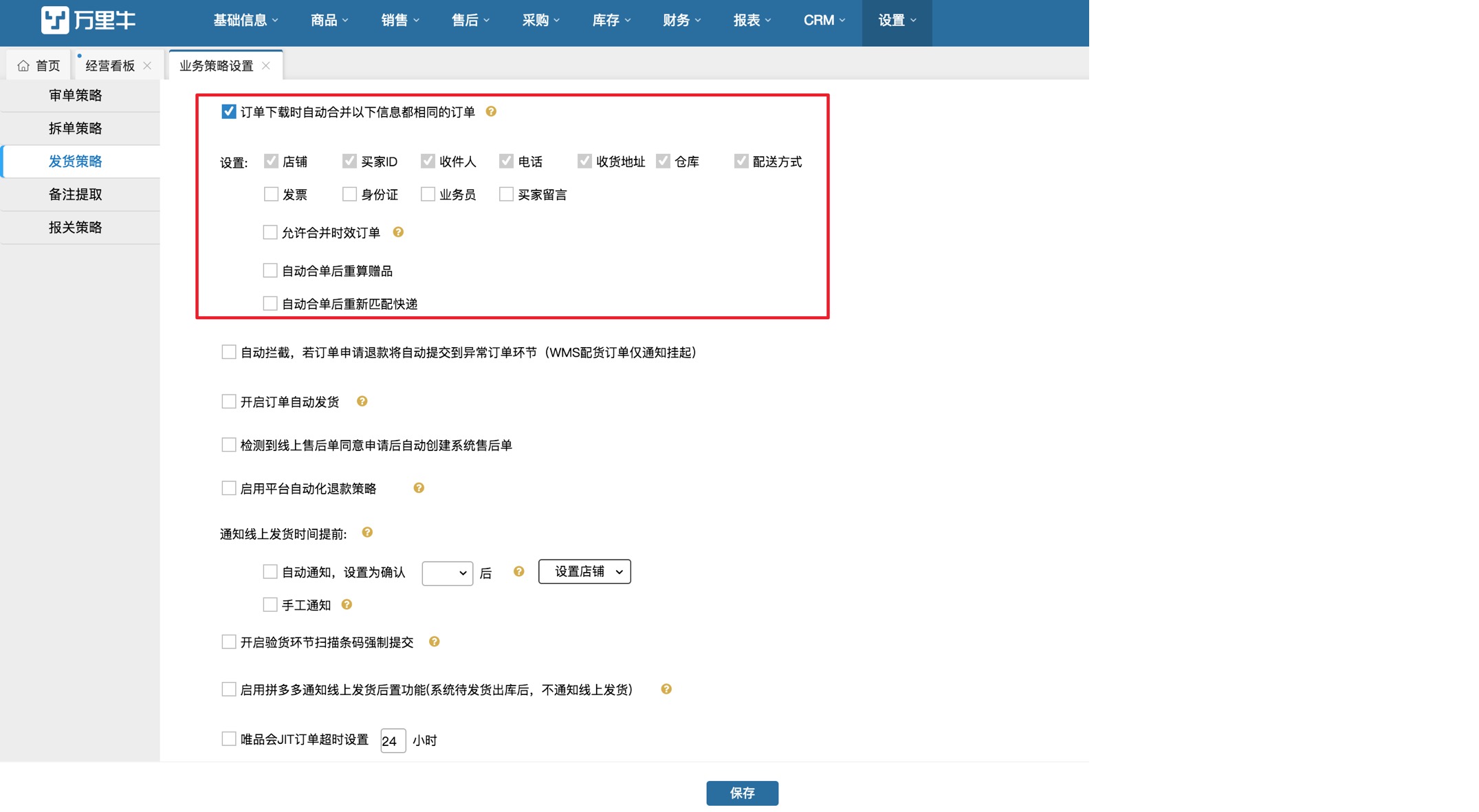Open the 设置店铺 dropdown
This screenshot has width=1479, height=812.
pos(584,572)
